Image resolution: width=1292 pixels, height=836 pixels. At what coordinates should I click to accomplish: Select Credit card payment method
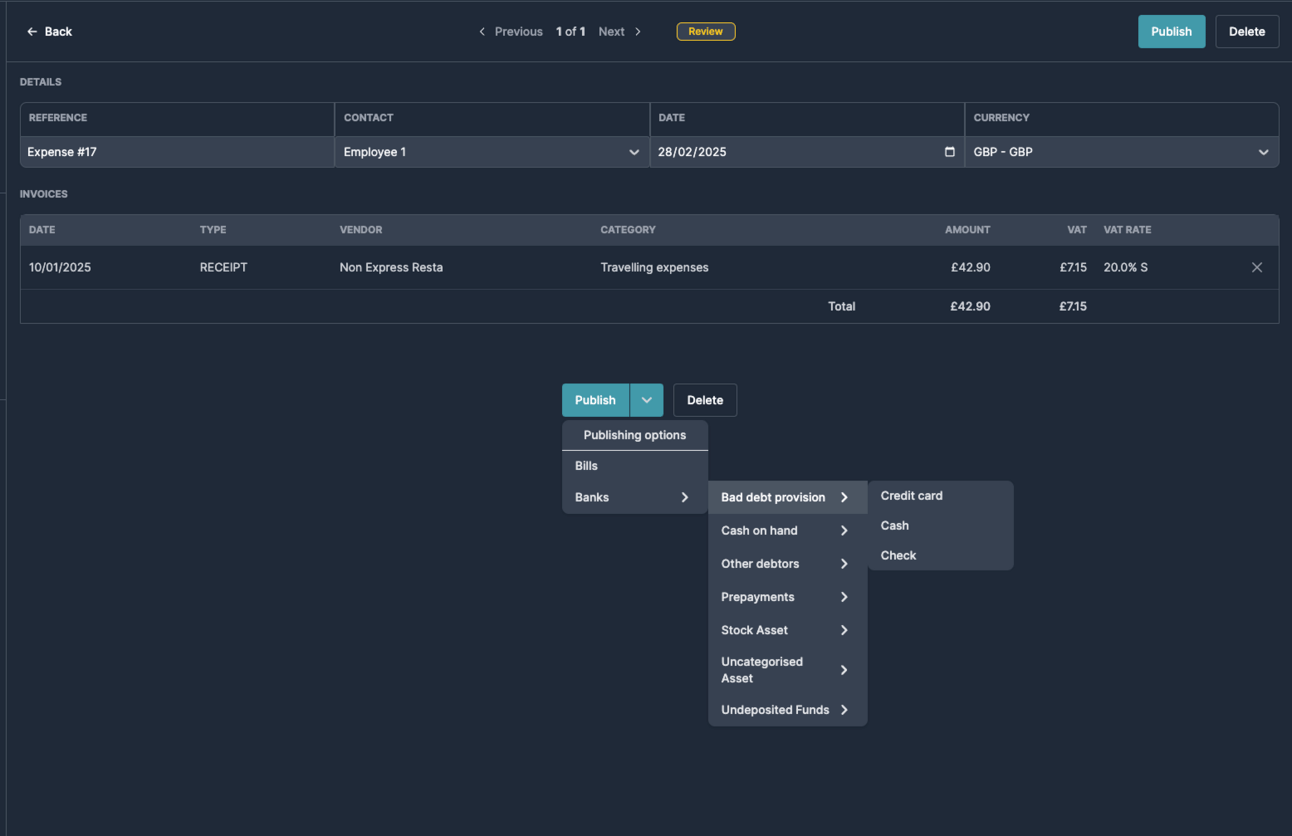940,496
